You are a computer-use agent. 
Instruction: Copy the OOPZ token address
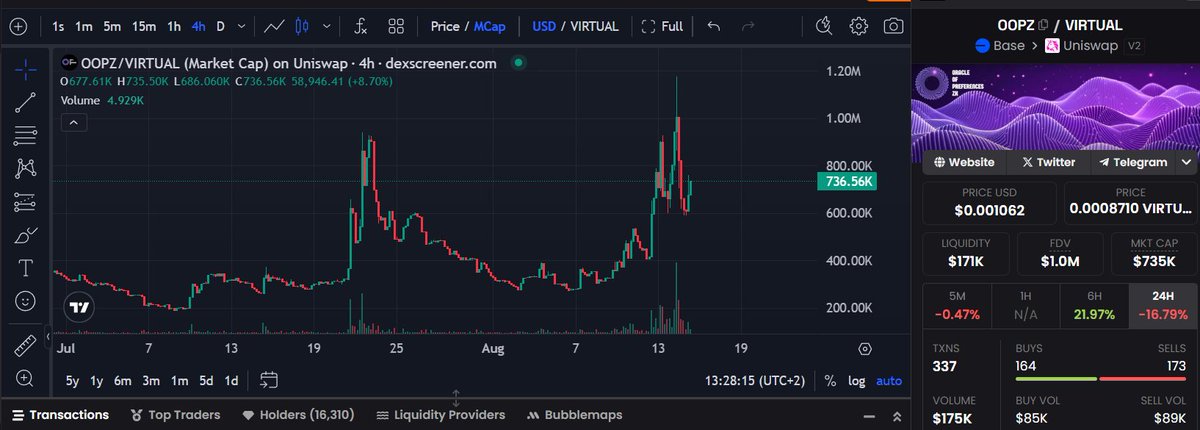(x=1043, y=25)
